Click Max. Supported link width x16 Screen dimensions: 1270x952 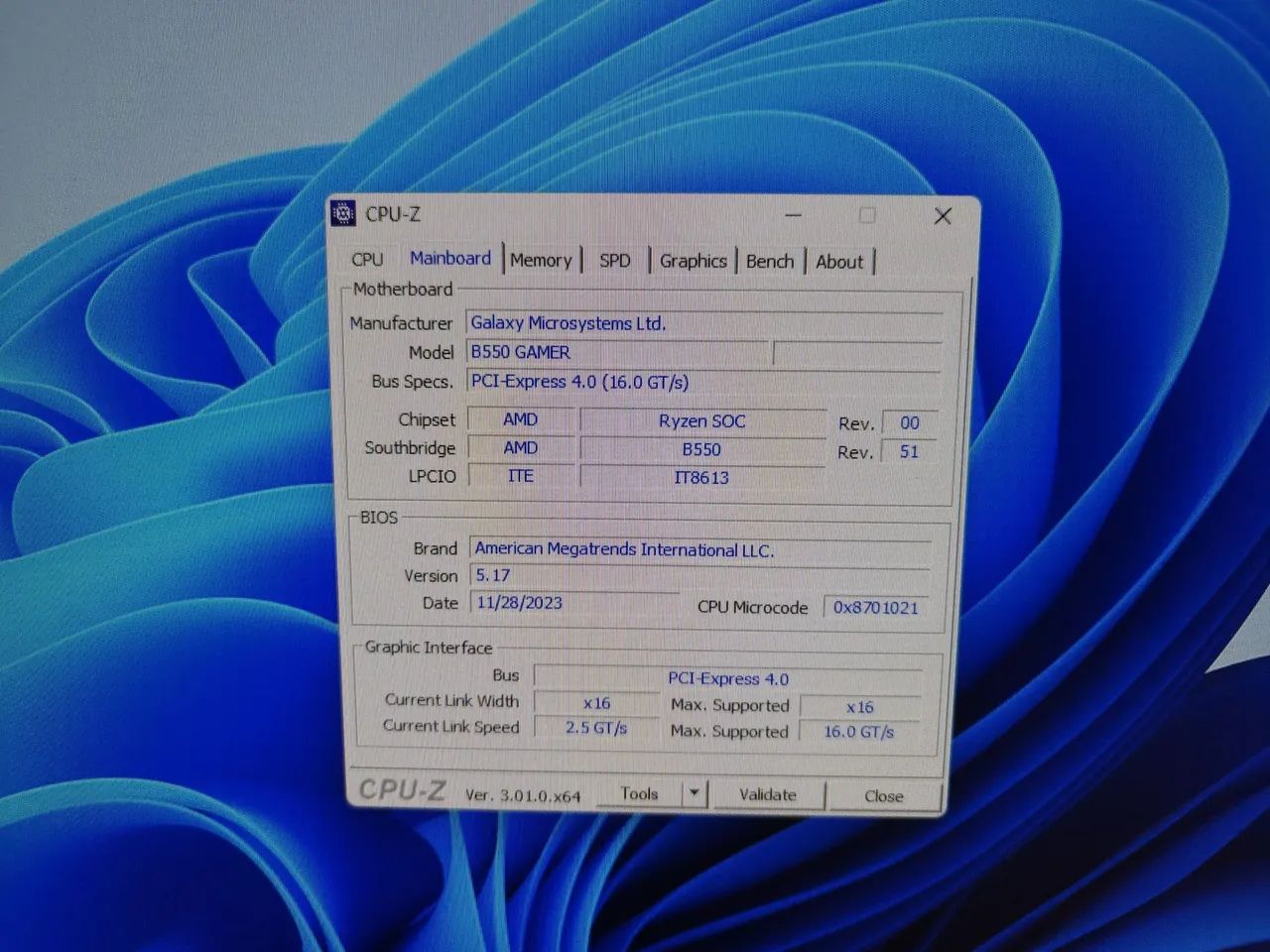859,707
